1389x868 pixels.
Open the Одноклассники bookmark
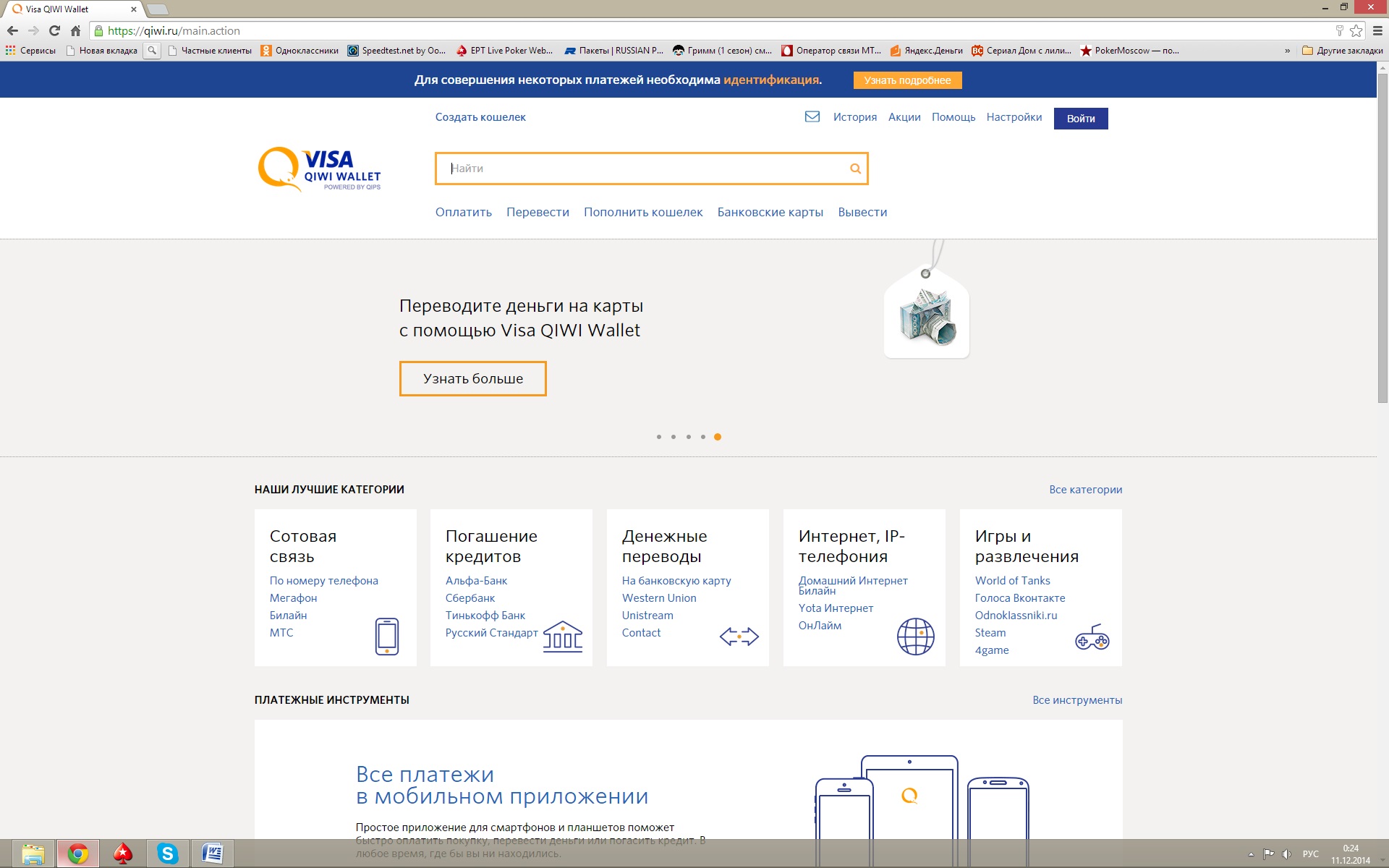click(x=300, y=51)
